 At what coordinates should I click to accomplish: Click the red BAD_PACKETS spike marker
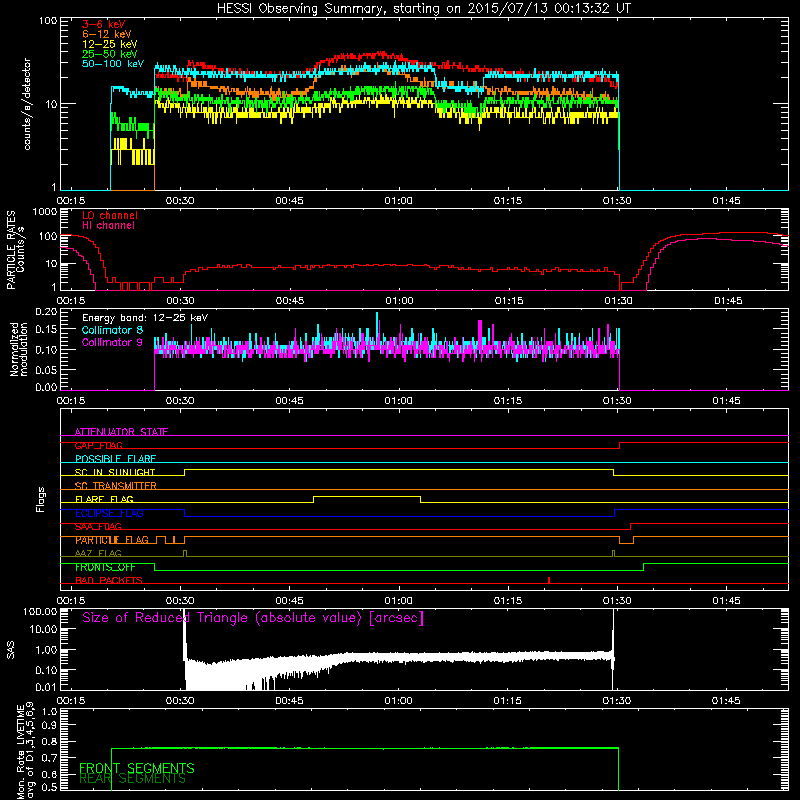548,580
